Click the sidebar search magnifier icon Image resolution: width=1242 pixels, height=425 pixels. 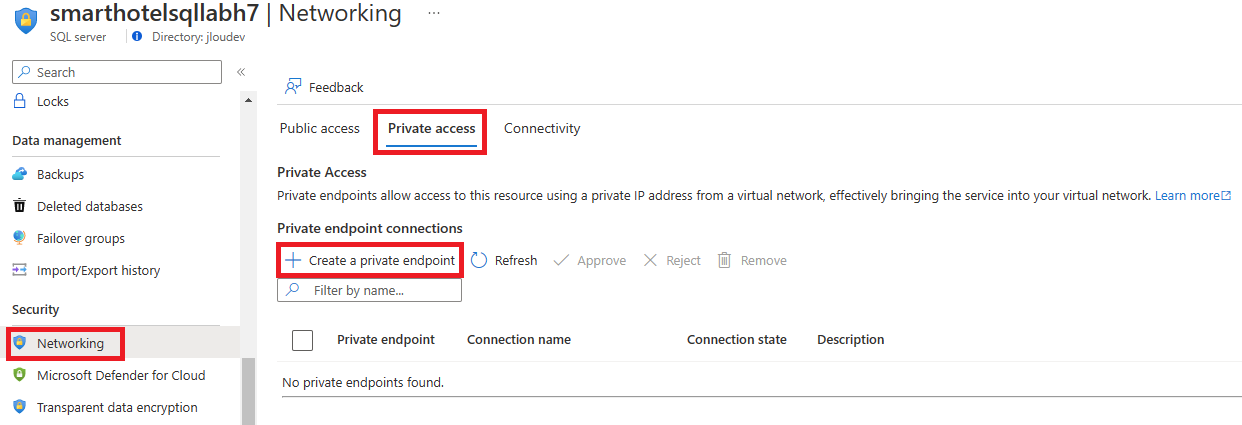25,72
